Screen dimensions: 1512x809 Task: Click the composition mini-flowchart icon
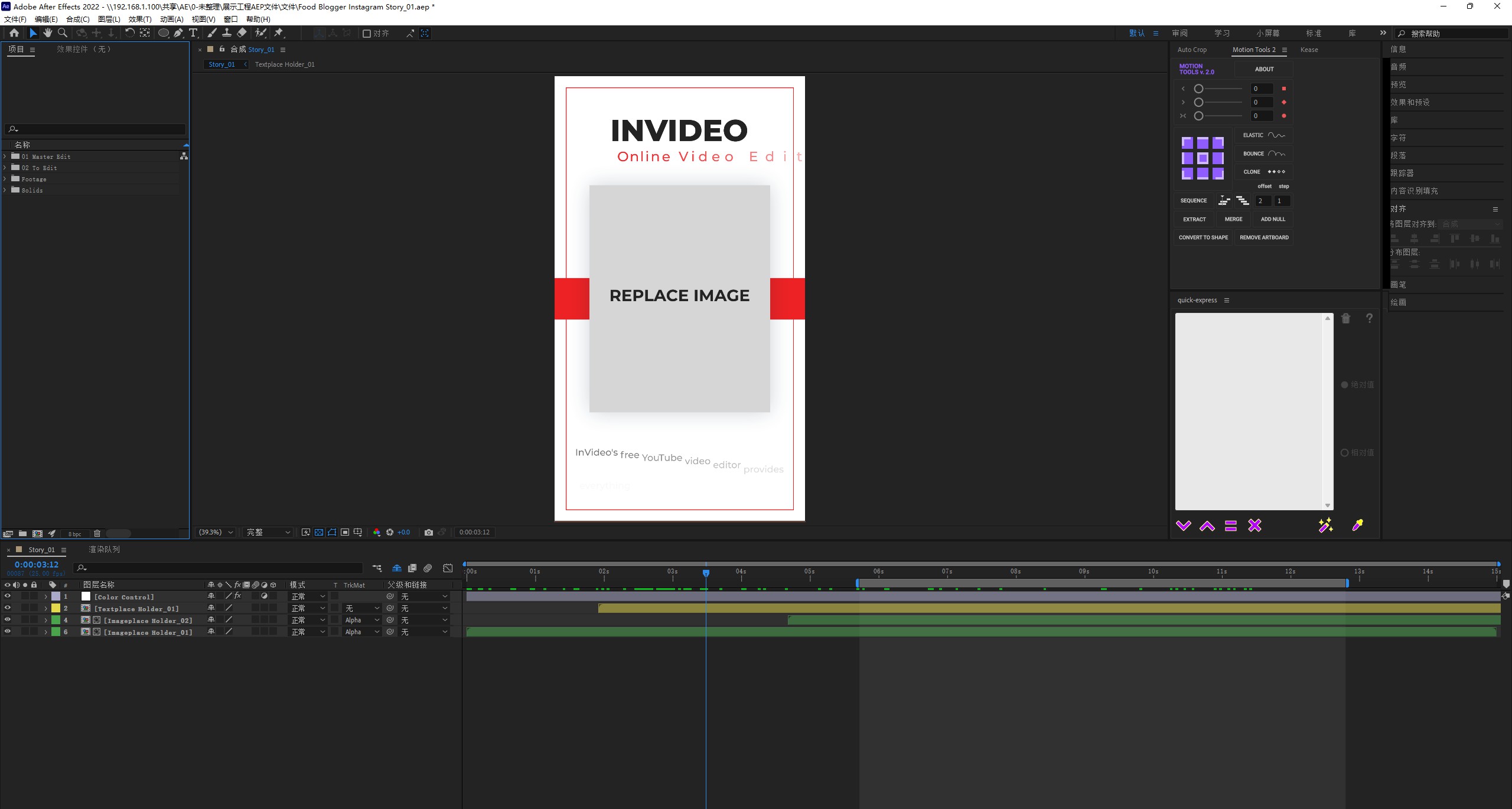coord(377,568)
